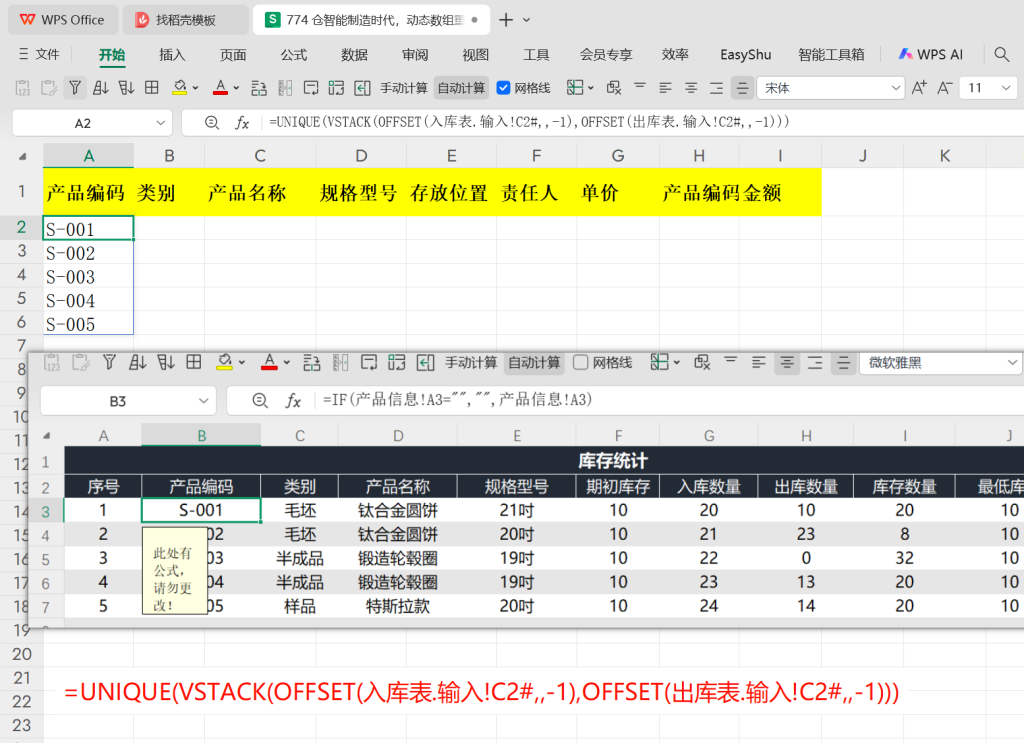Switch to the 智能工具箱 ribbon tab
This screenshot has height=743, width=1024.
tap(831, 55)
